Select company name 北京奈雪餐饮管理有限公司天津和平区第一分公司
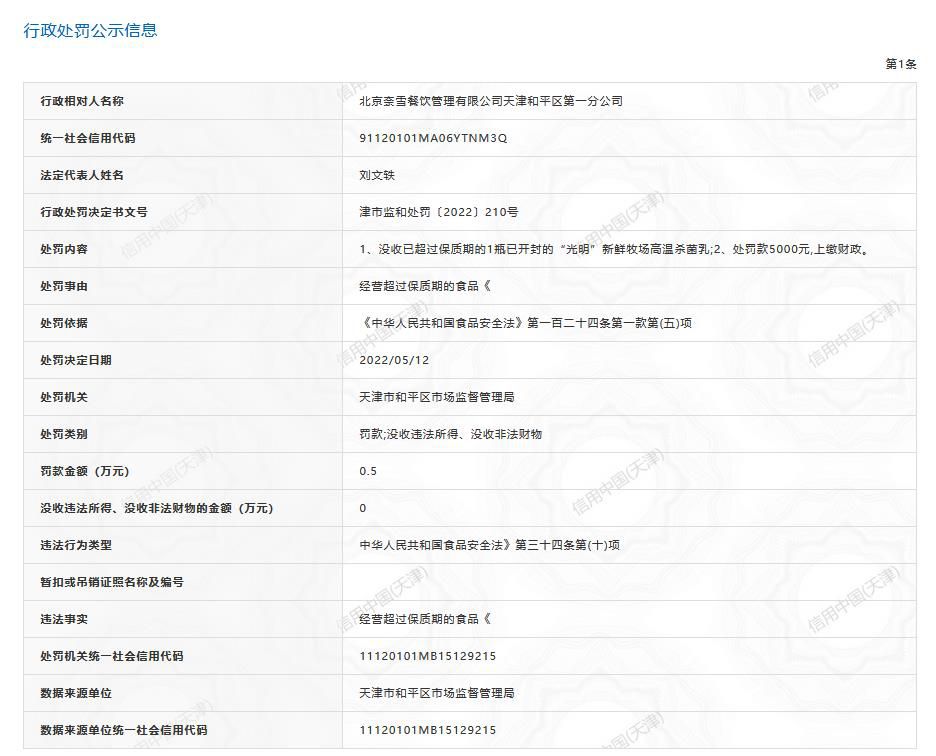 point(491,101)
